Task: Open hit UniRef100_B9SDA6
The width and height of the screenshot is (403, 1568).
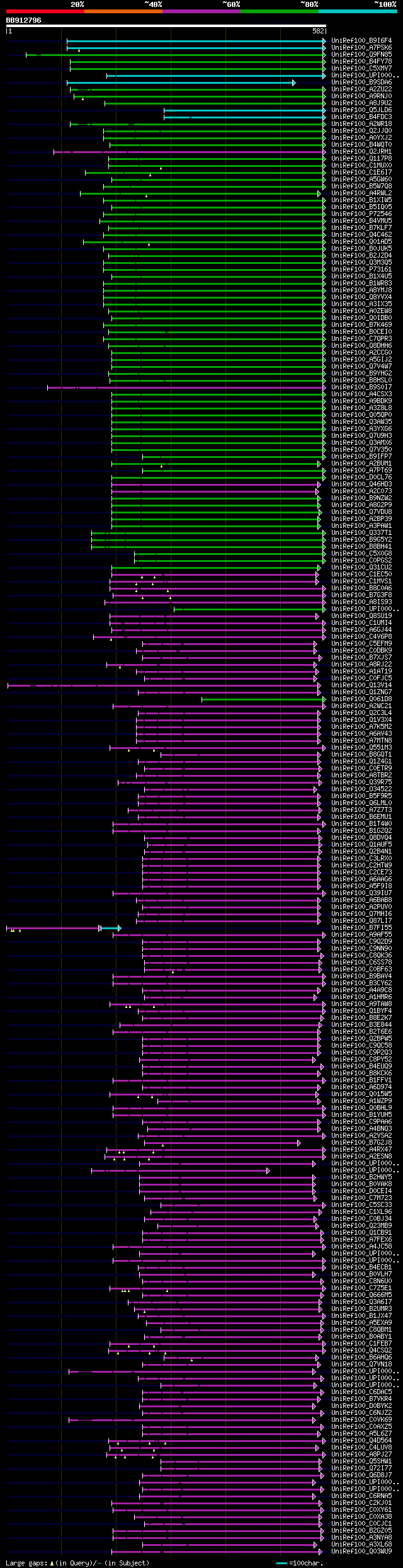Action: point(361,83)
